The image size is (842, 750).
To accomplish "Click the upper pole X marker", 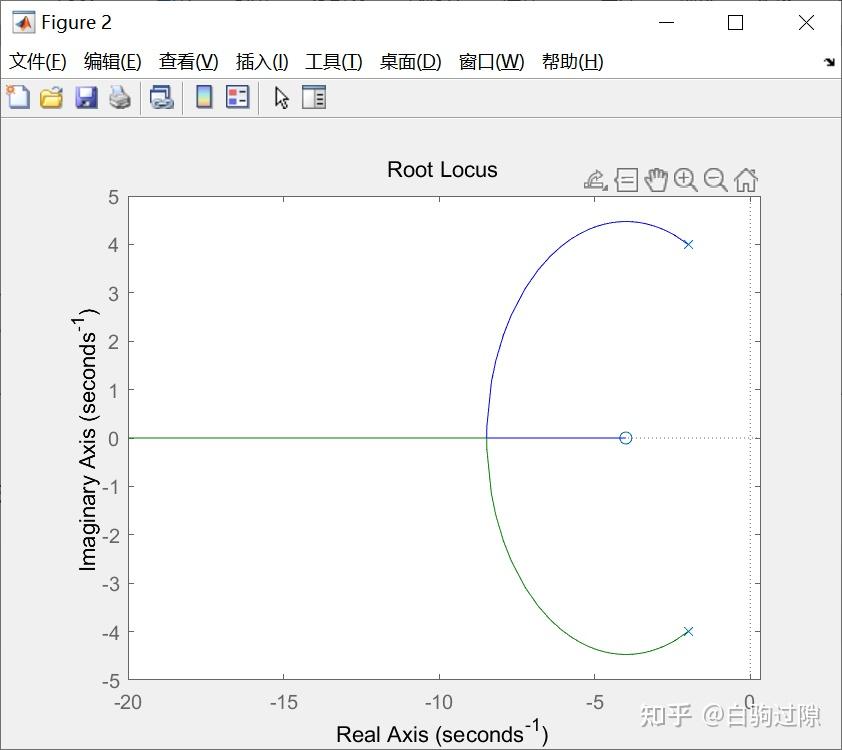I will tap(688, 245).
